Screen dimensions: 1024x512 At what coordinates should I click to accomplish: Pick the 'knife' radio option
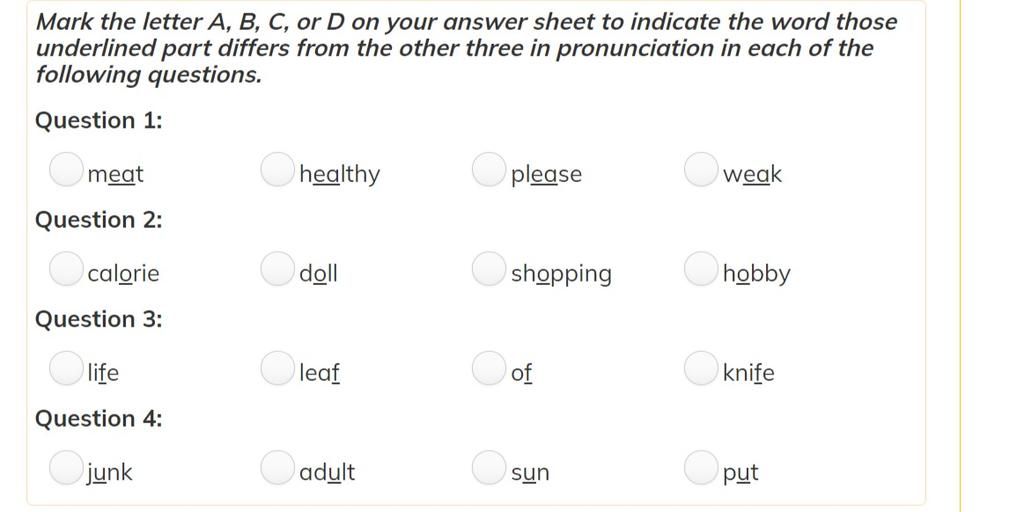point(701,369)
